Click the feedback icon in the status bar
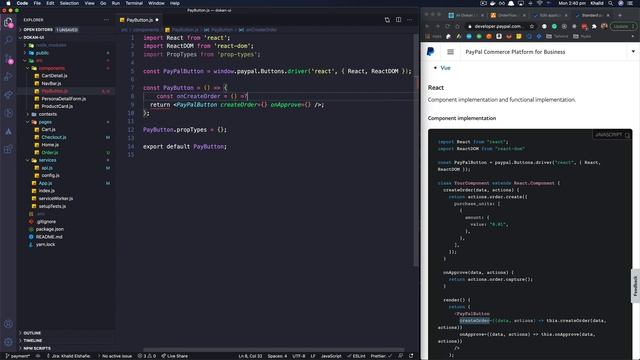The image size is (640, 360). pyautogui.click(x=401, y=356)
